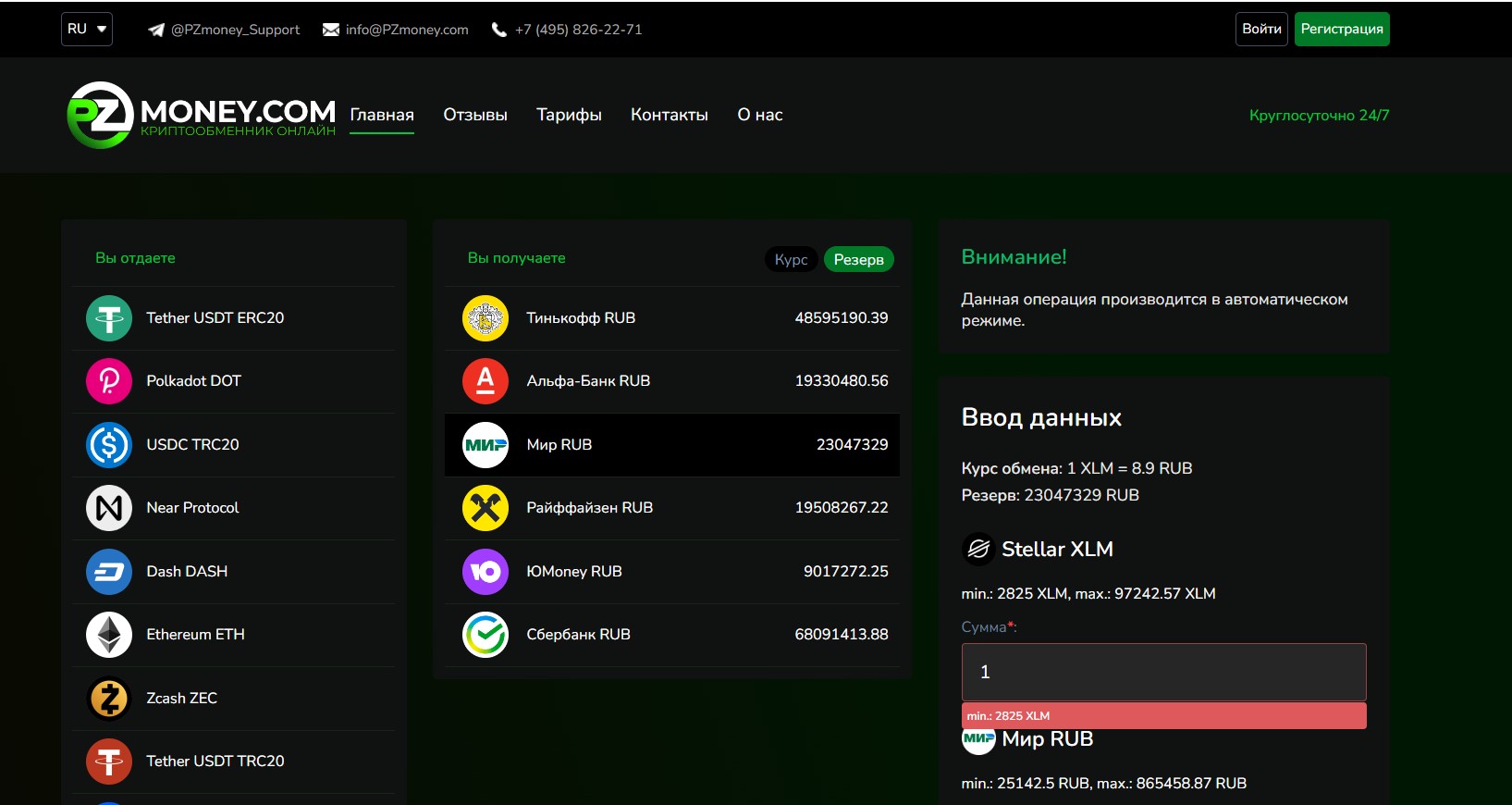Click the Zcash ZEC coin icon
The image size is (1512, 805).
pos(109,699)
